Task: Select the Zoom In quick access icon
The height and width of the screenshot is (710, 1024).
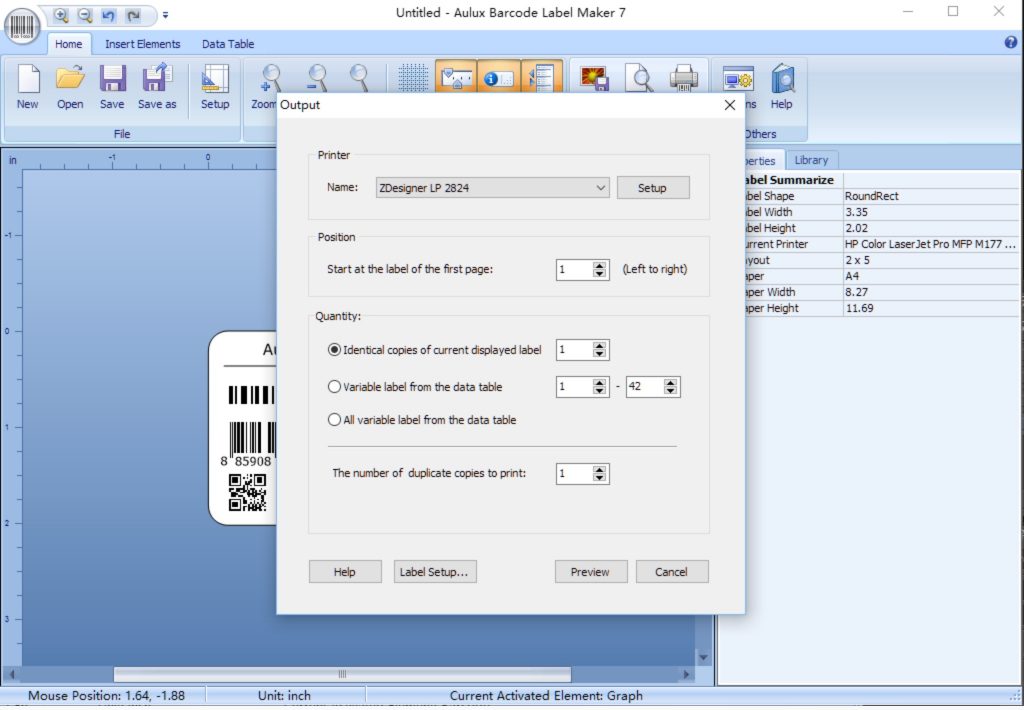Action: click(62, 16)
